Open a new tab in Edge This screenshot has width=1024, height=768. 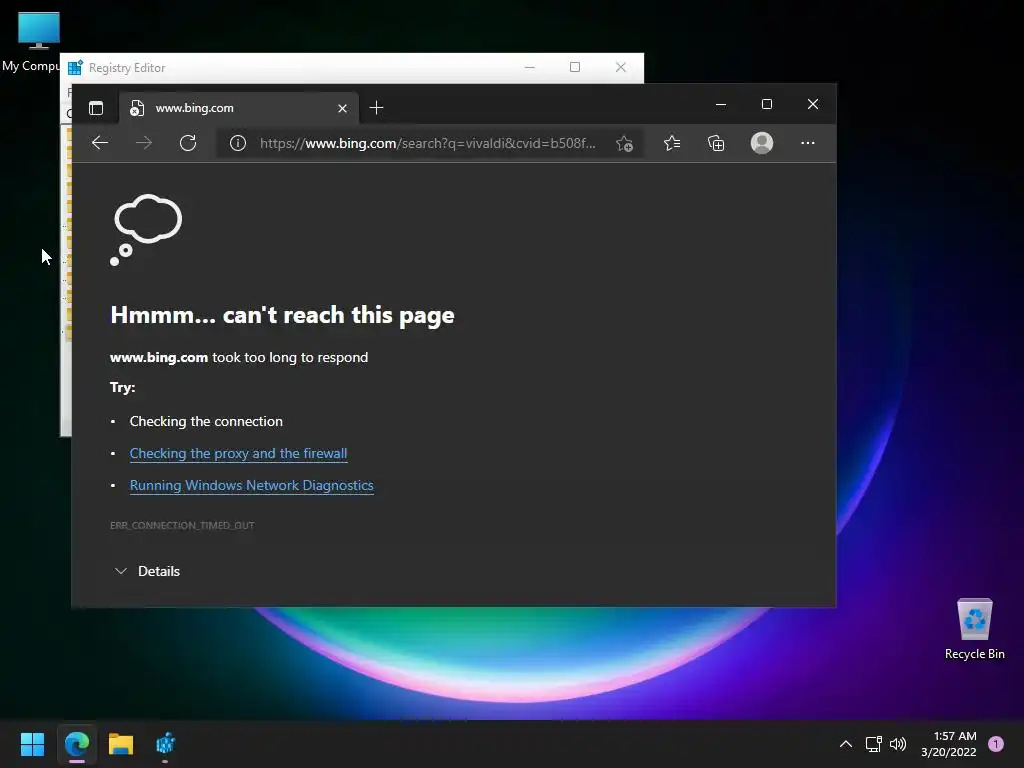click(x=376, y=108)
